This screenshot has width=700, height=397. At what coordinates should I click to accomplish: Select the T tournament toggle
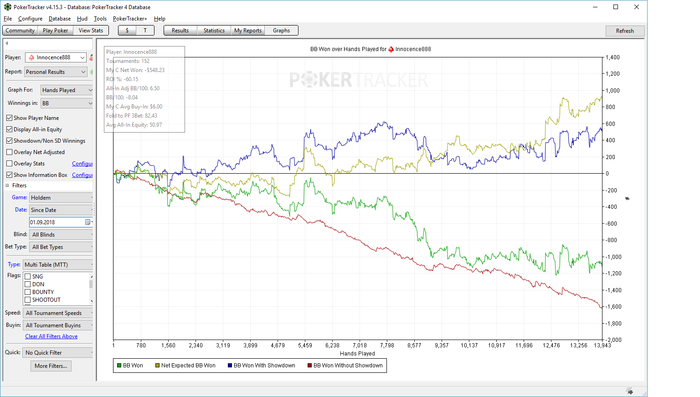pyautogui.click(x=145, y=30)
